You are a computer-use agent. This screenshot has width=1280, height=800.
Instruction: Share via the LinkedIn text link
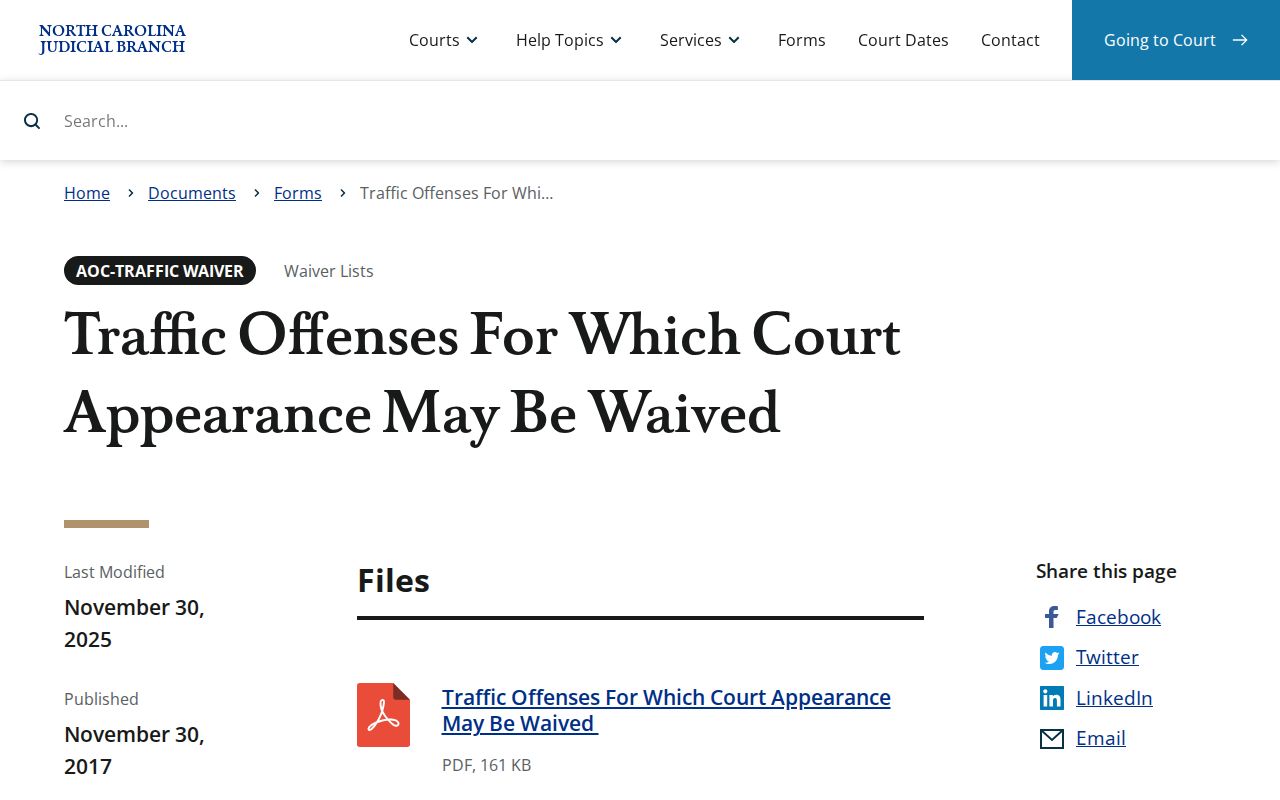coord(1114,698)
